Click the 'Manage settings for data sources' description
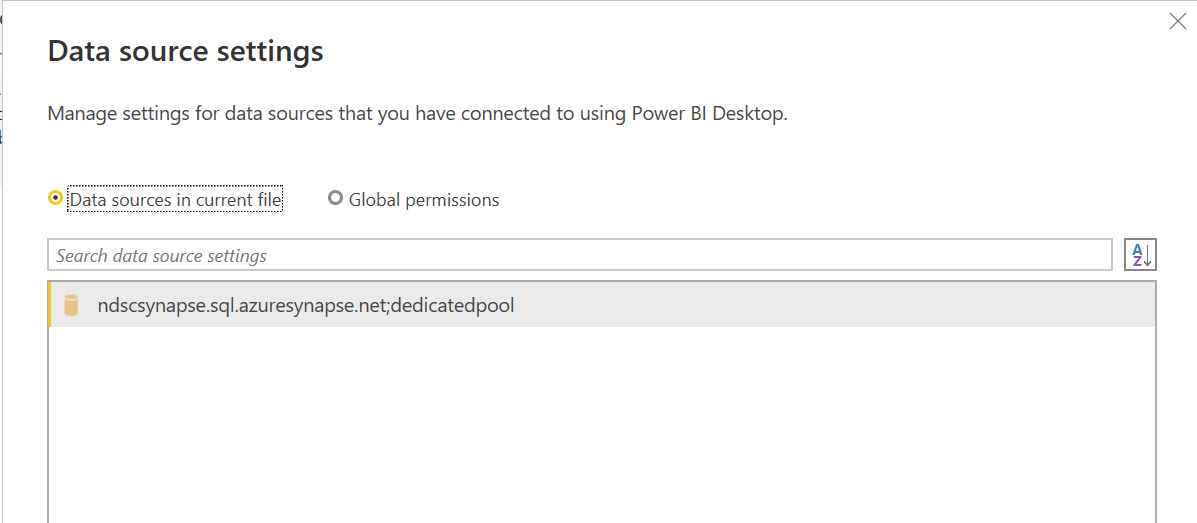 (x=417, y=115)
